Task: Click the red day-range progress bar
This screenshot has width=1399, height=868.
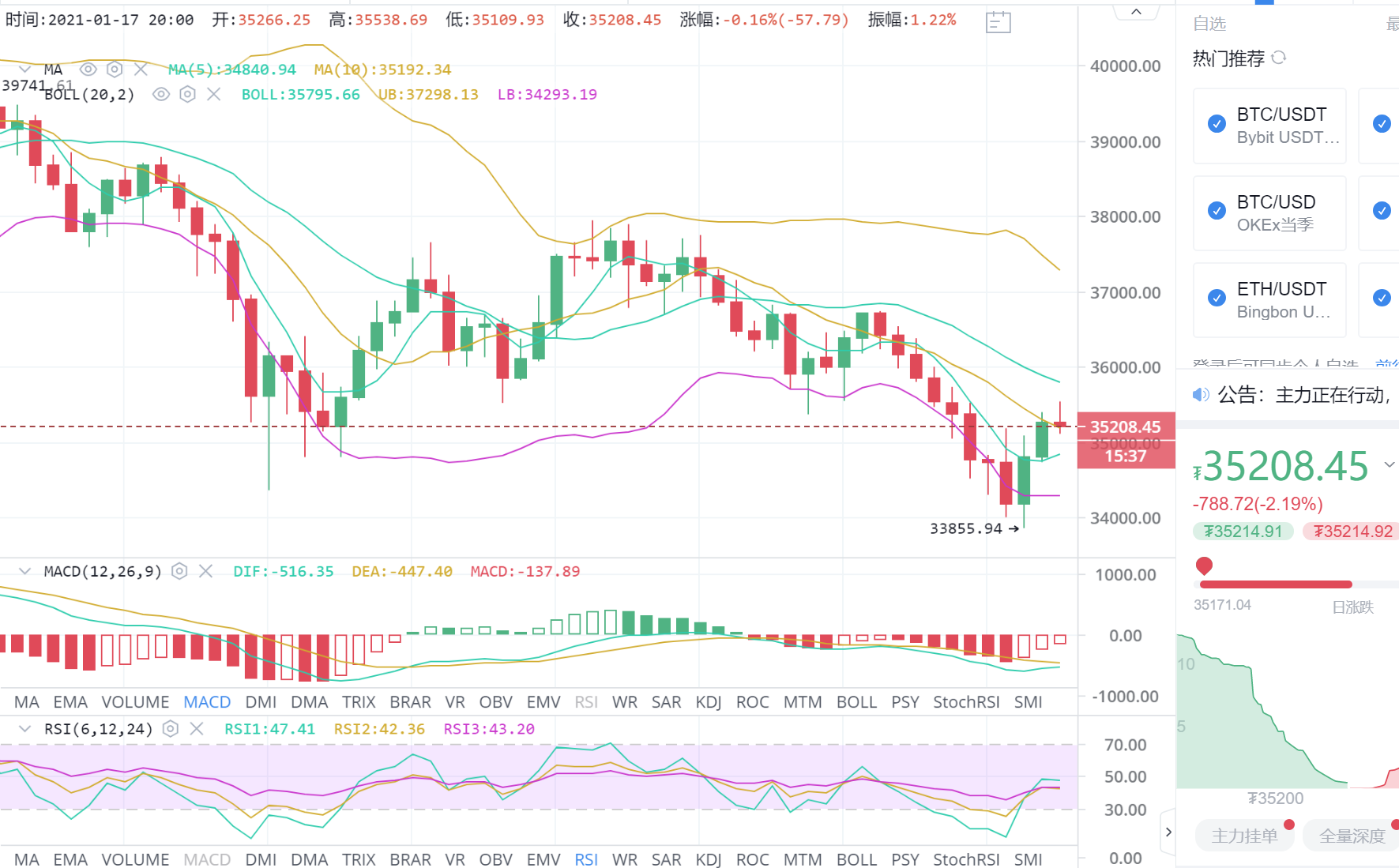Action: click(1276, 584)
